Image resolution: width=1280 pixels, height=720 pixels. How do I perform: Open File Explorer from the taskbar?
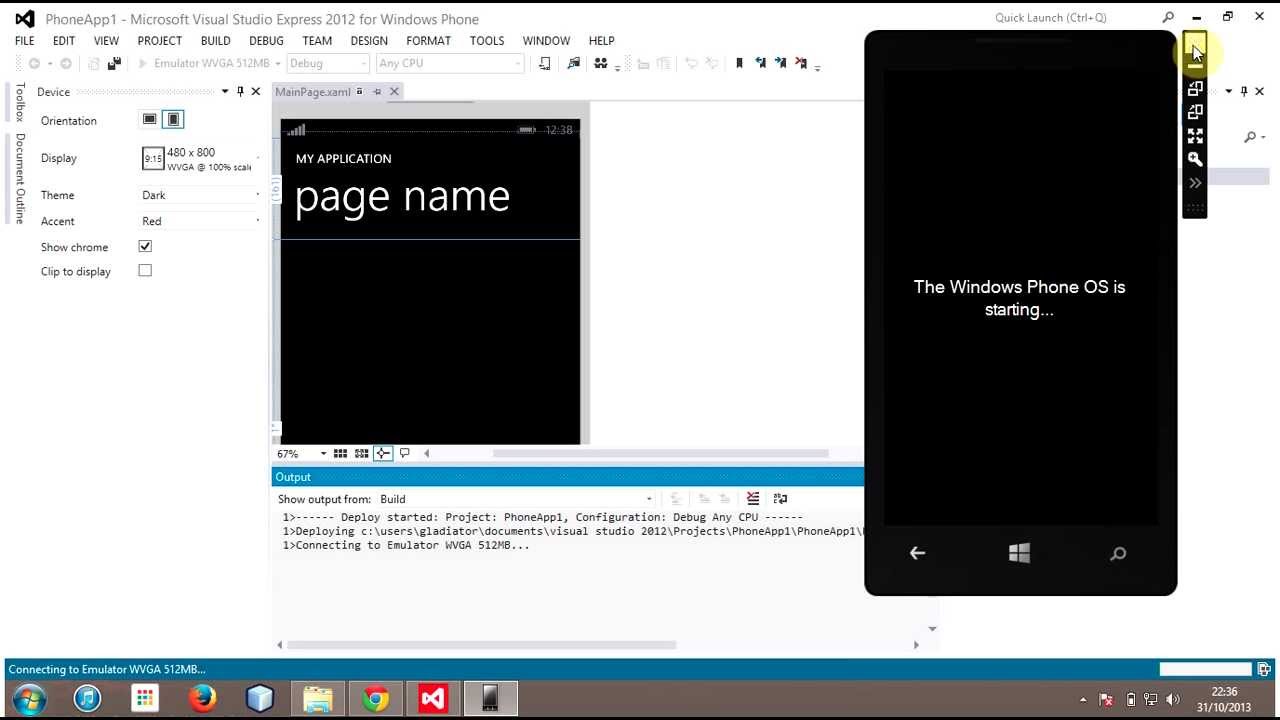pos(318,698)
